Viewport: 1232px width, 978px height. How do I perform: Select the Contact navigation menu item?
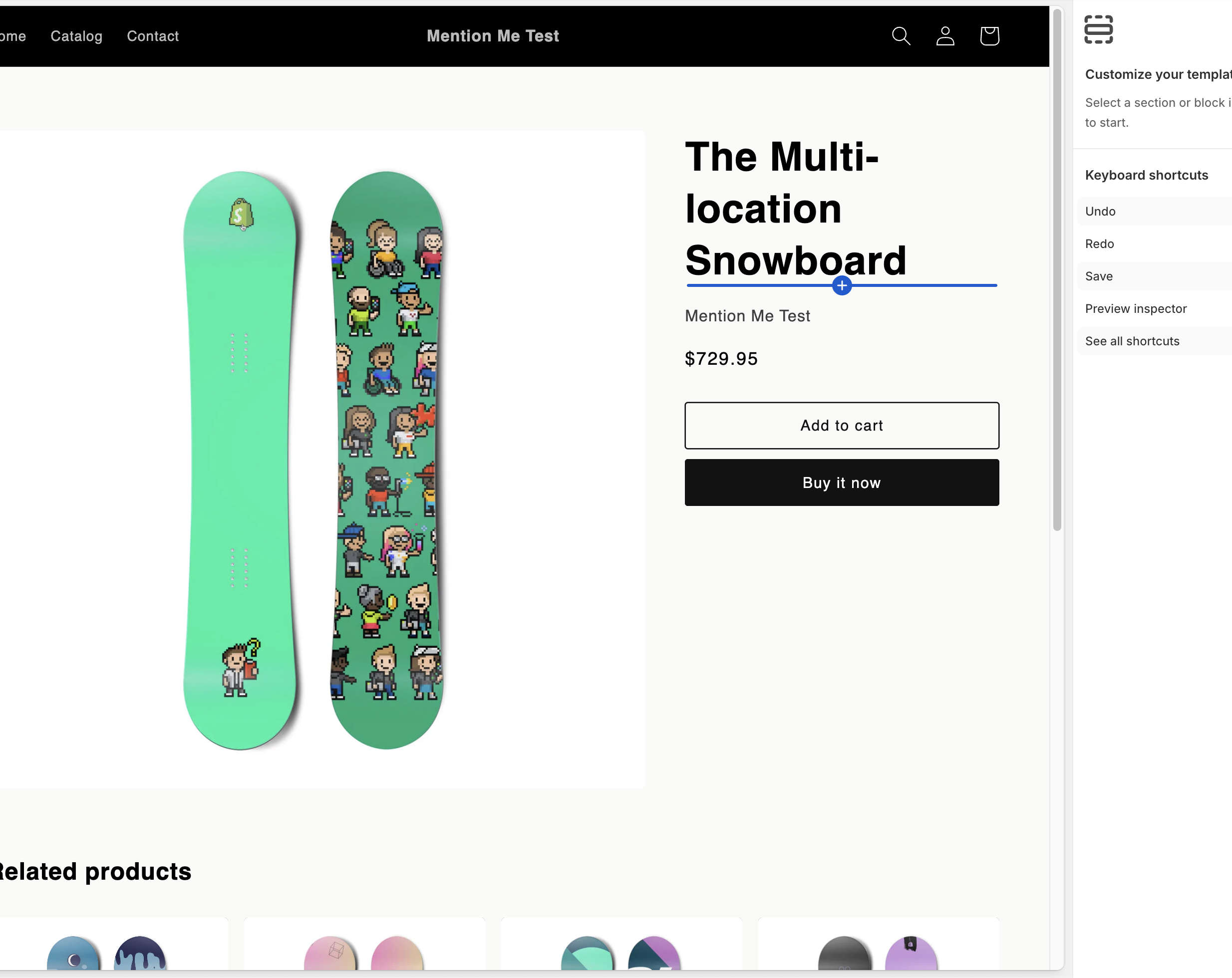pos(153,36)
